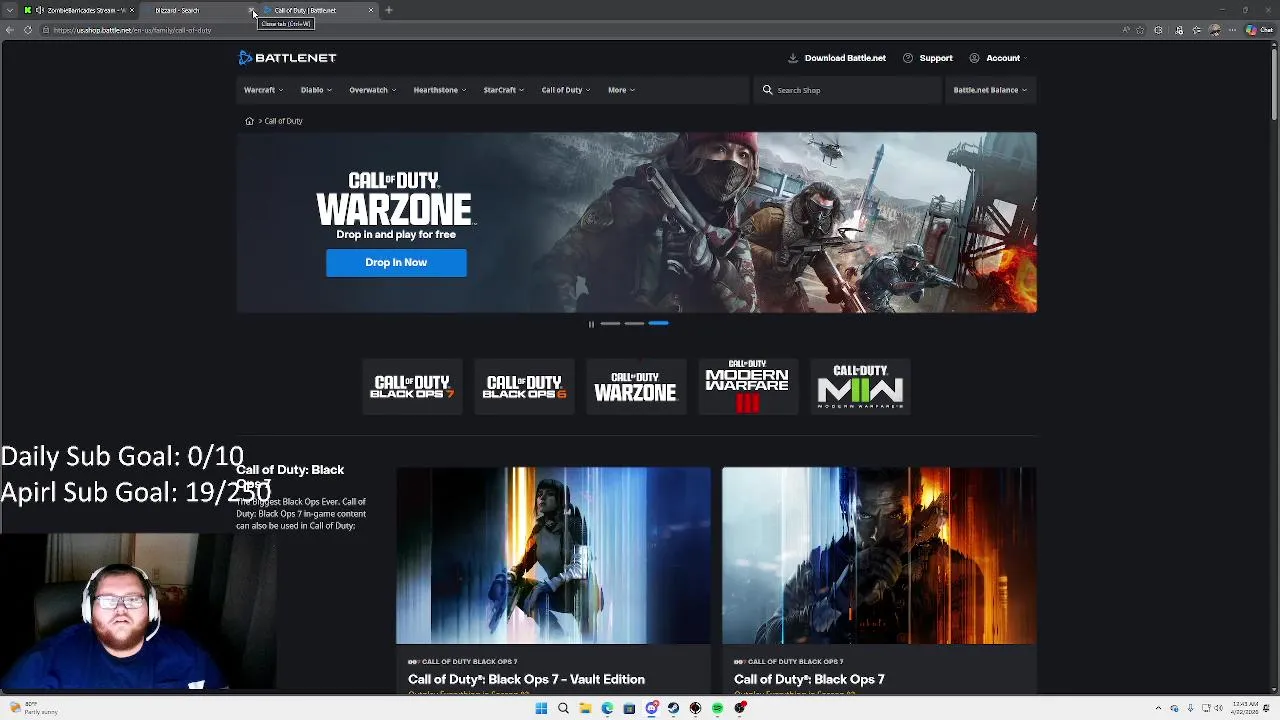Expand the Warcraft menu

(264, 90)
